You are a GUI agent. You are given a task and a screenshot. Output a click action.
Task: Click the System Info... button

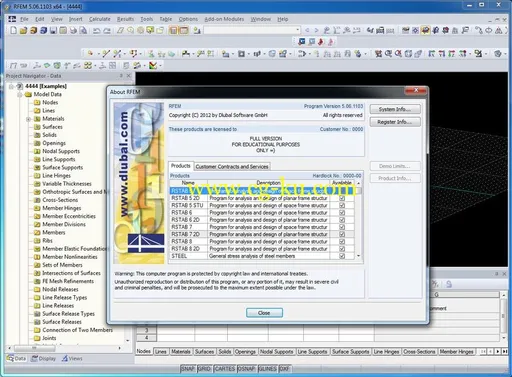click(x=395, y=109)
